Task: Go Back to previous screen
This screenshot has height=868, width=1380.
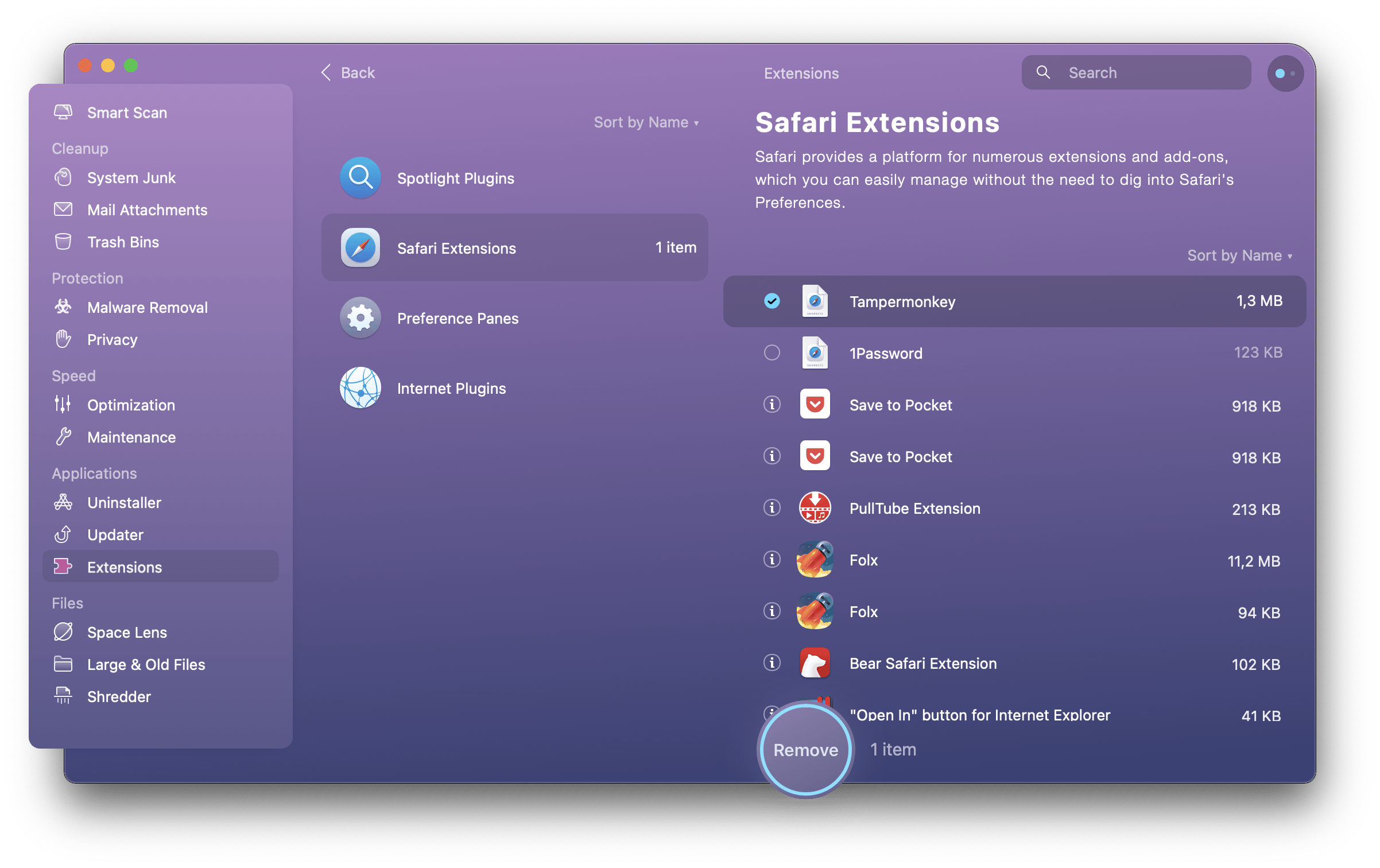Action: pos(348,73)
